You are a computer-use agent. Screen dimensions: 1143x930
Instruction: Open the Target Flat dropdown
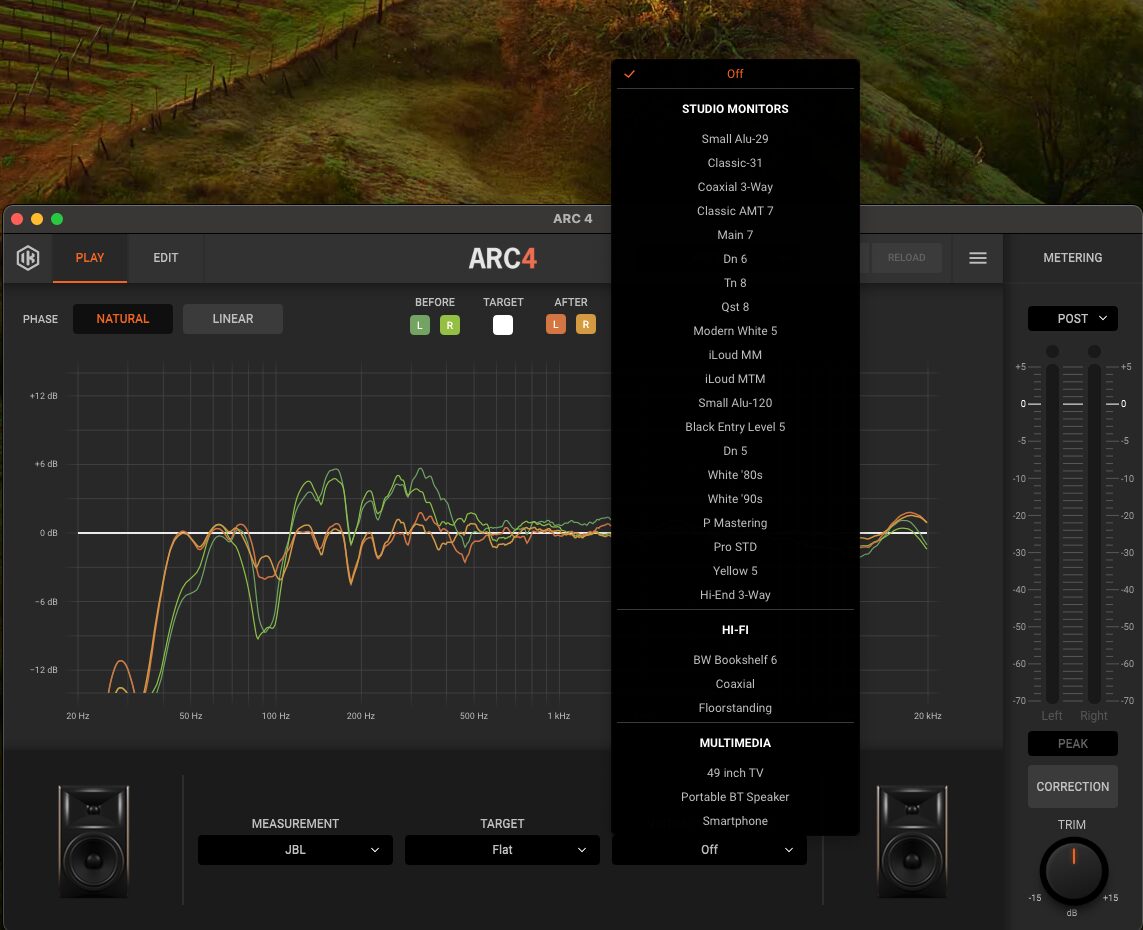502,850
